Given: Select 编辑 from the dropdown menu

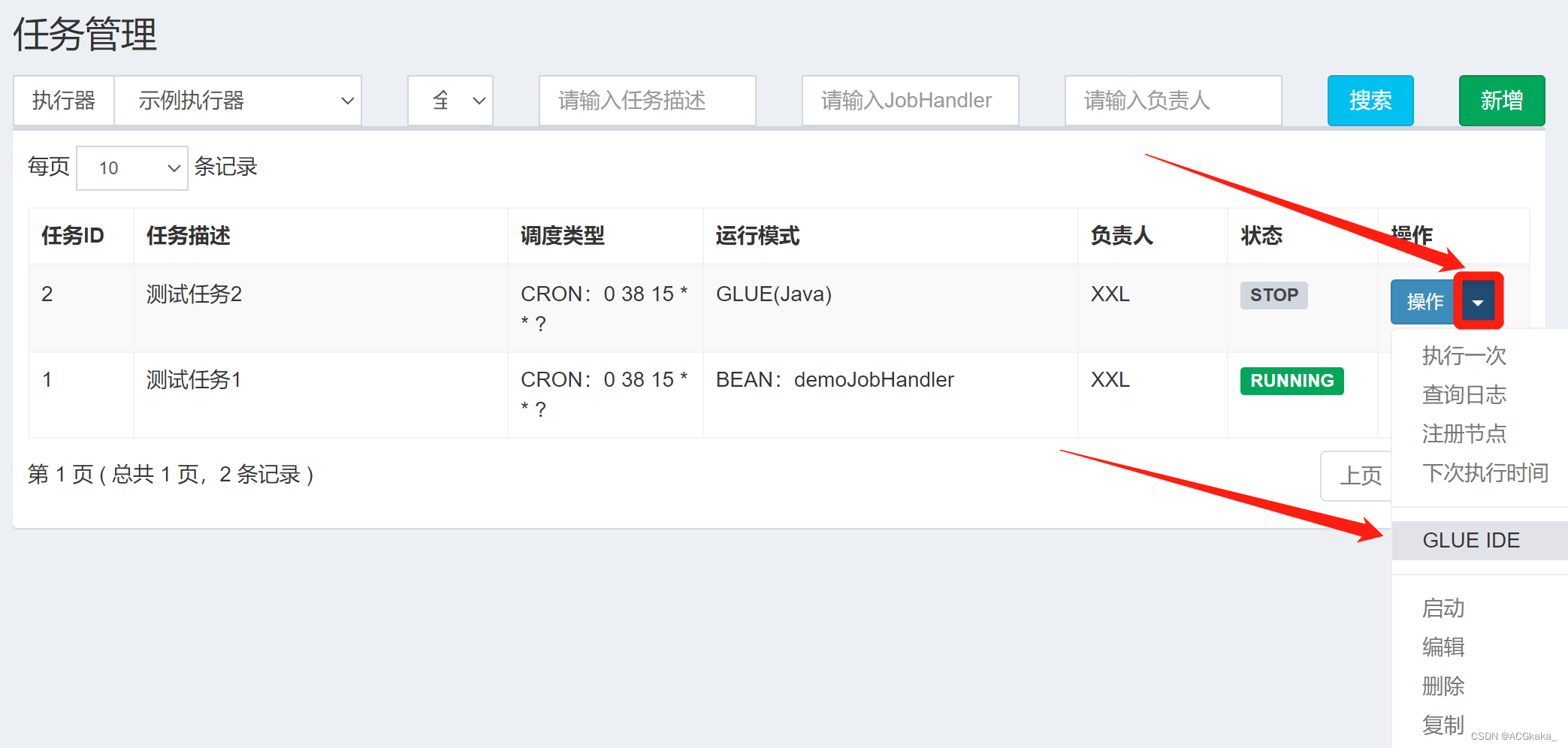Looking at the screenshot, I should click(x=1443, y=647).
